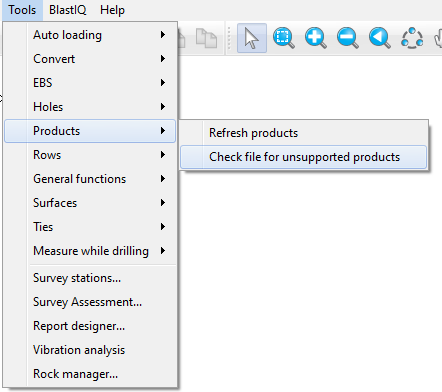Expand the General functions submenu
This screenshot has width=442, height=392.
coord(90,179)
